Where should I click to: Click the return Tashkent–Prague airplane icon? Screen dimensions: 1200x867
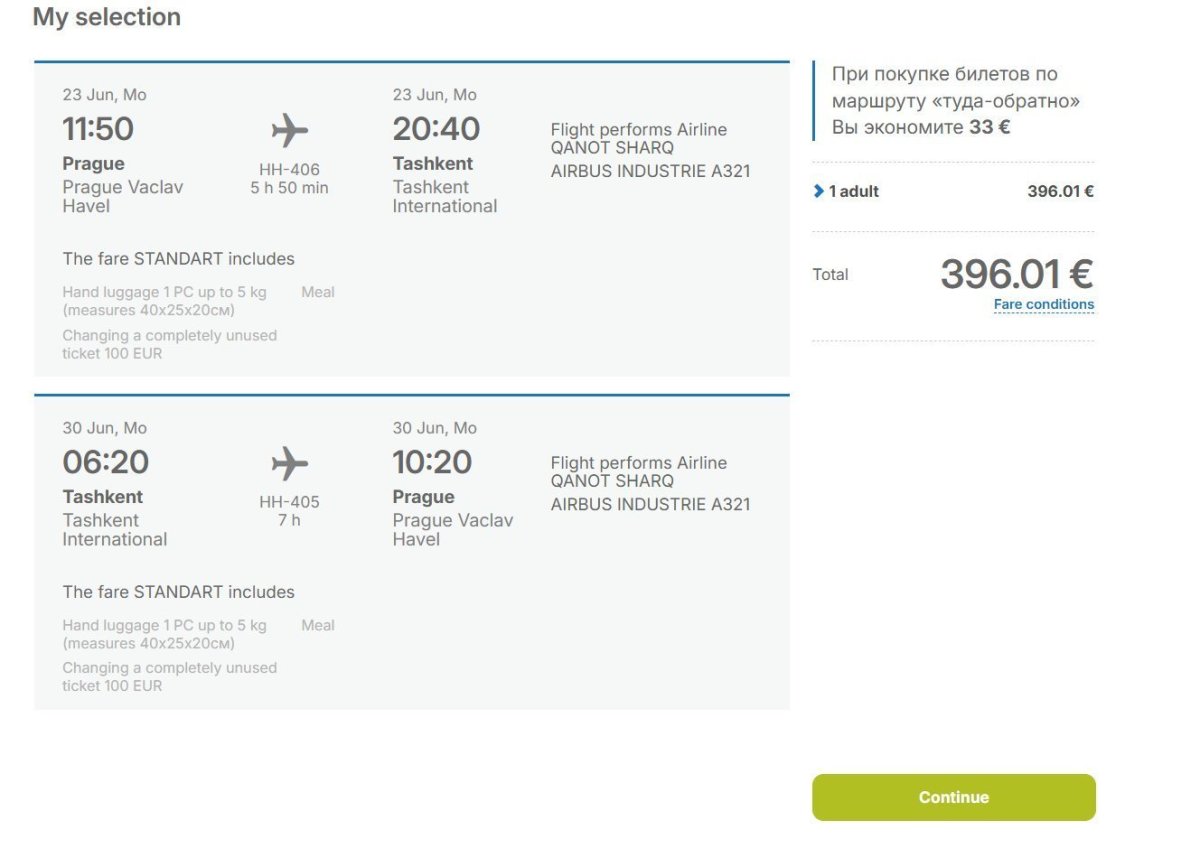point(289,463)
